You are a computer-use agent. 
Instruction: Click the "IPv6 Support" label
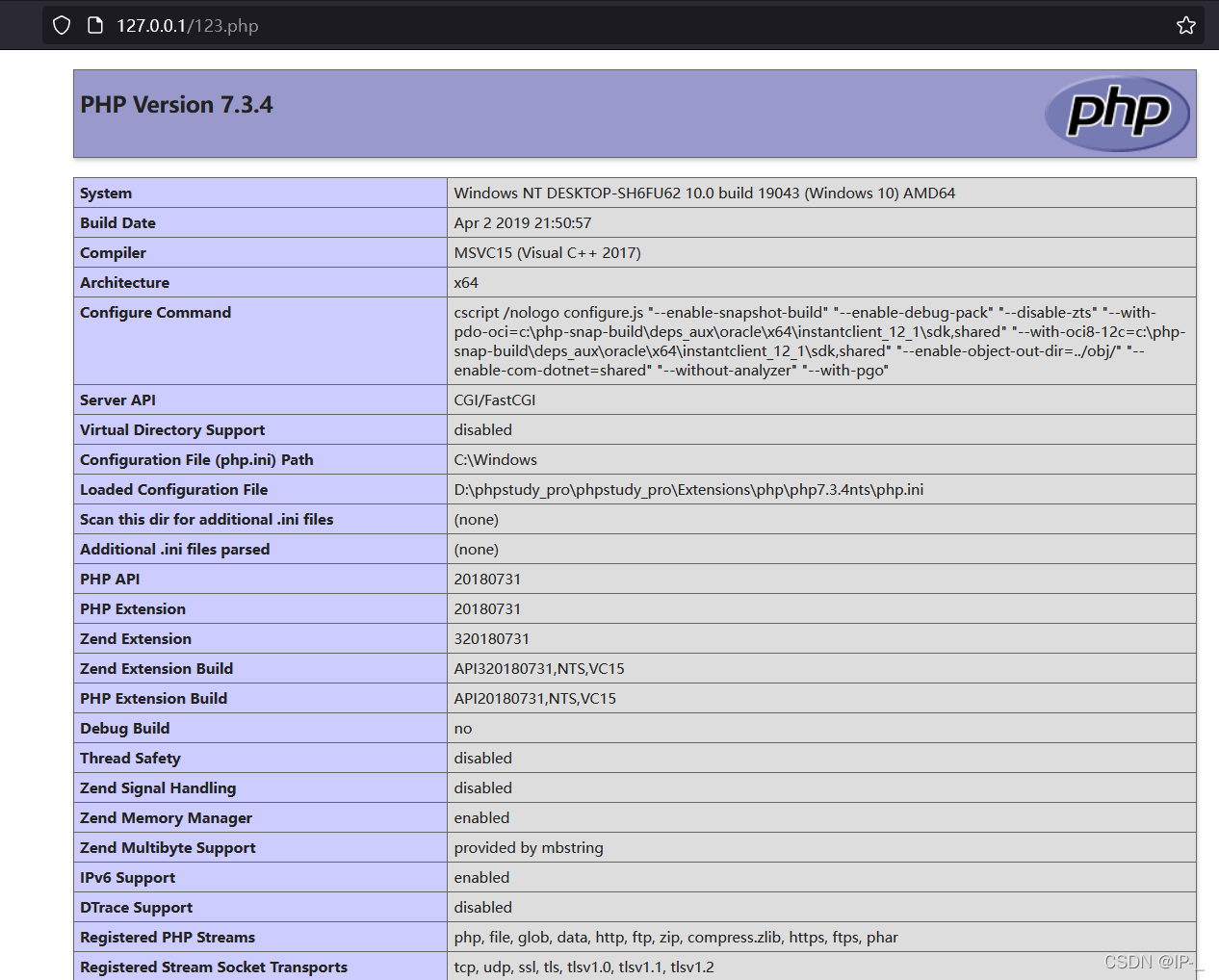click(127, 878)
